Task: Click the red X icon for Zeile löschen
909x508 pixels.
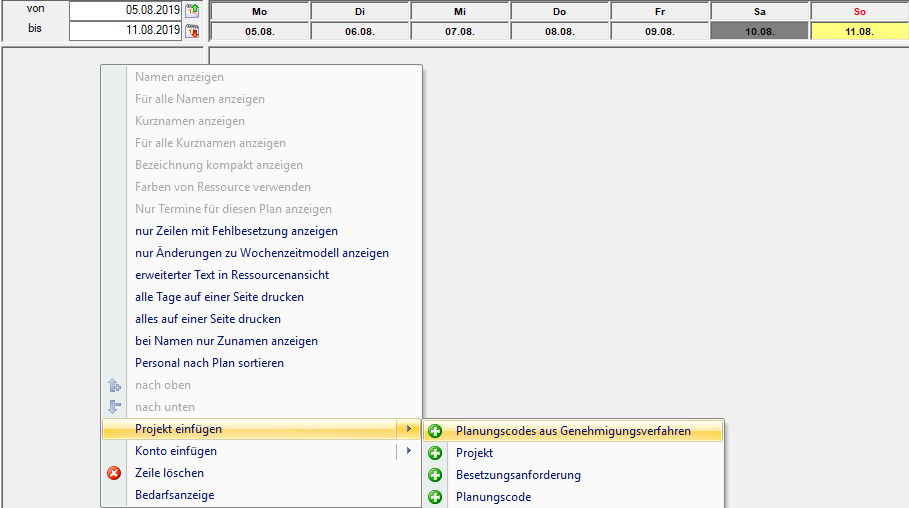Action: pos(114,473)
